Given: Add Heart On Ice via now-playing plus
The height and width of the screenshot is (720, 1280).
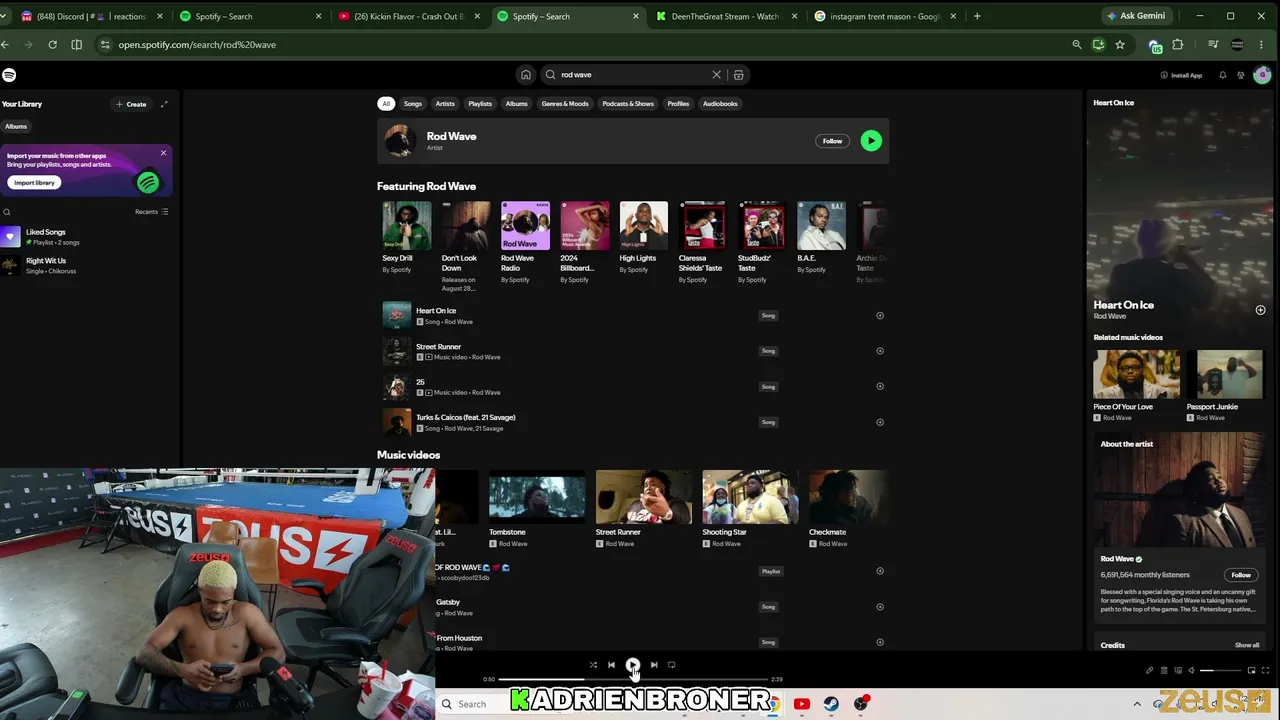Looking at the screenshot, I should (x=1260, y=310).
